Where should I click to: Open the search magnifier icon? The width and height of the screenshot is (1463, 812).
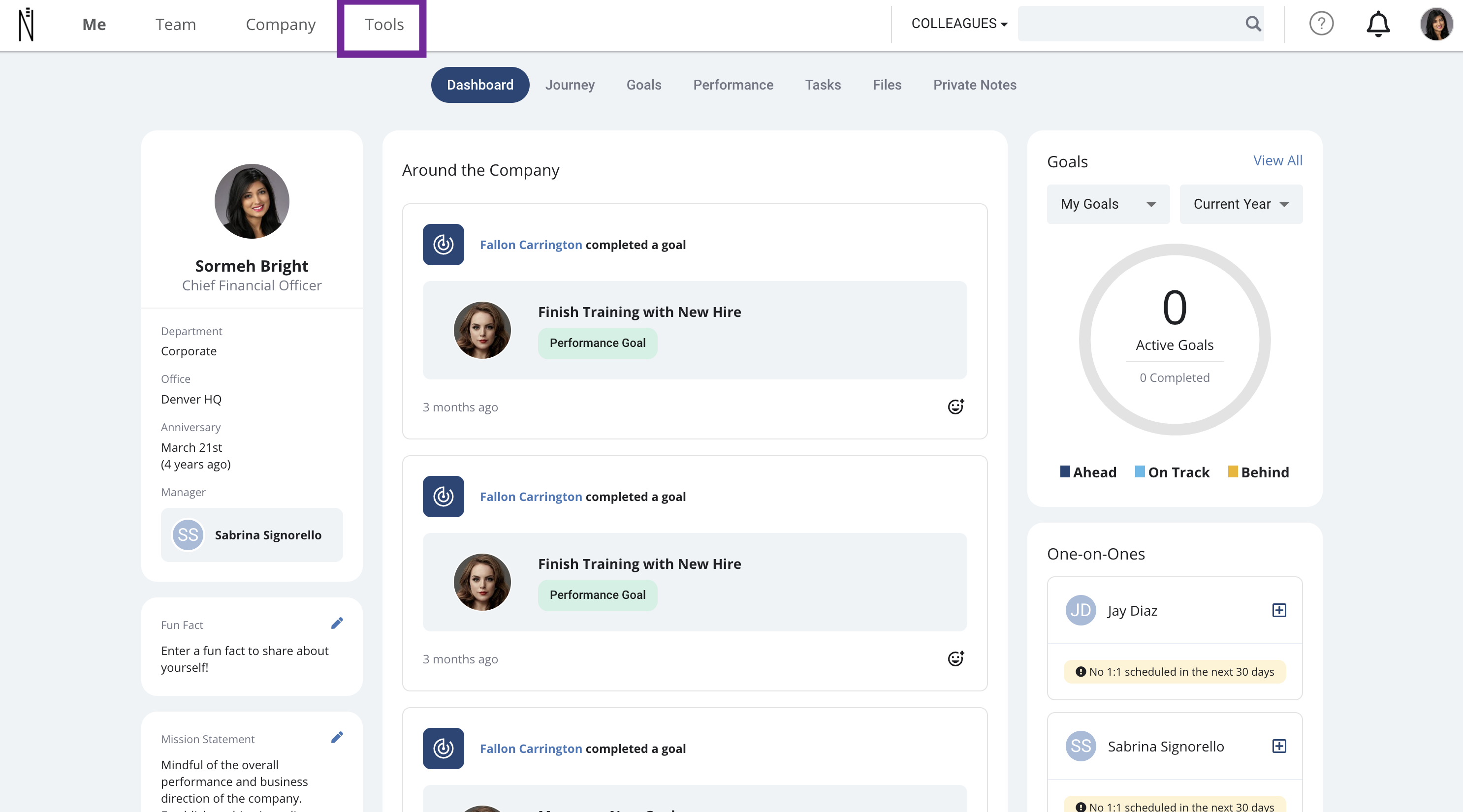(1253, 24)
